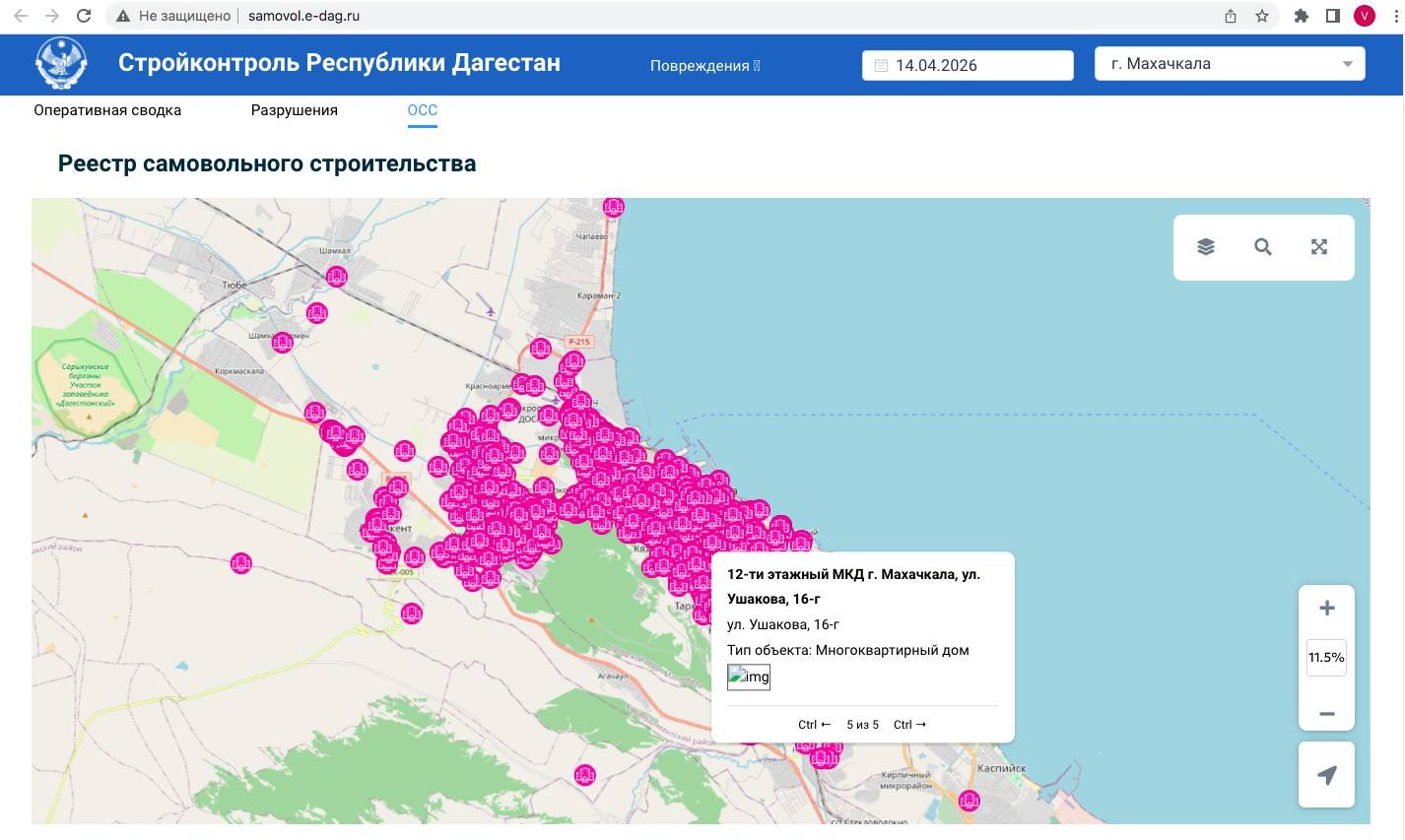Switch to Оперативная сводка tab

click(x=107, y=110)
